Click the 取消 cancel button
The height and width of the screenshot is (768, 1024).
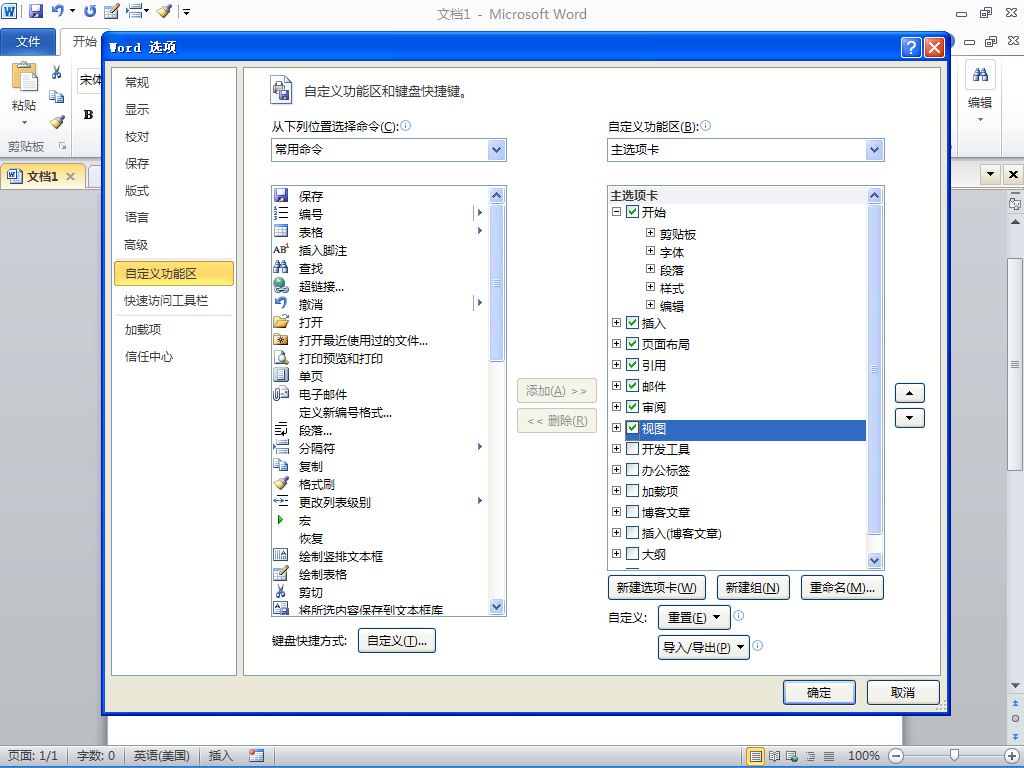pyautogui.click(x=903, y=692)
